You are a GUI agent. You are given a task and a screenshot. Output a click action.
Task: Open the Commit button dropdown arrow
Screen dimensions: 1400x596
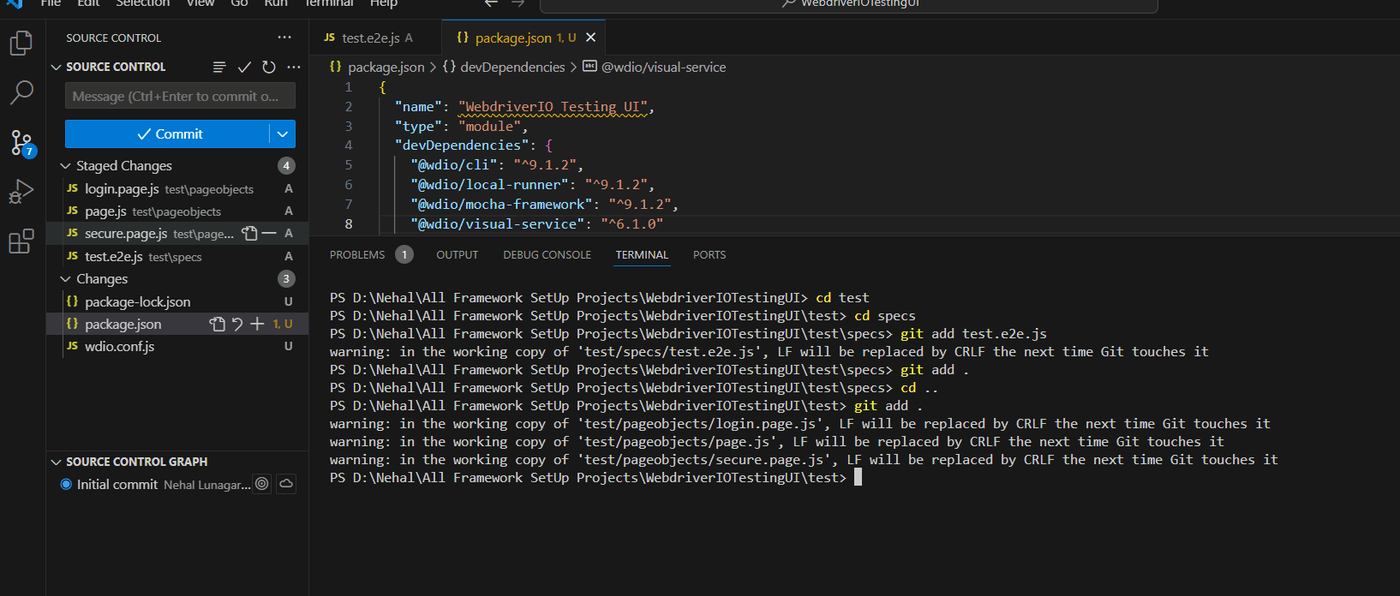point(282,134)
